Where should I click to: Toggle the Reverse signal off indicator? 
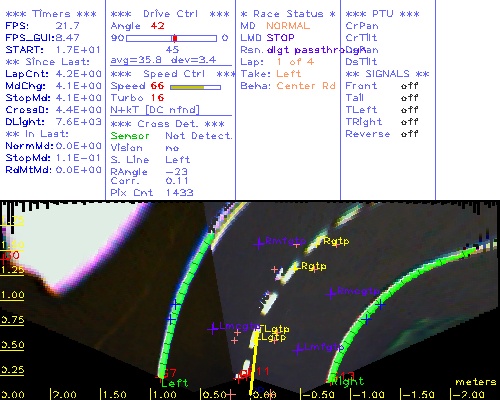point(409,134)
